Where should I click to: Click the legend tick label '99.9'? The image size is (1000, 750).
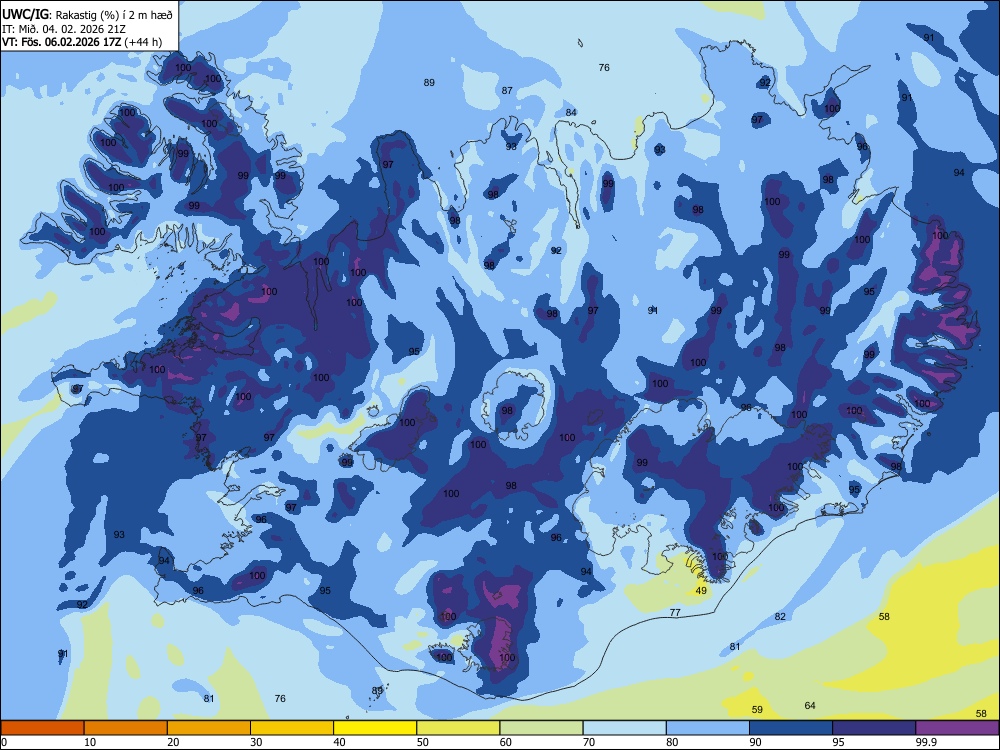click(926, 742)
